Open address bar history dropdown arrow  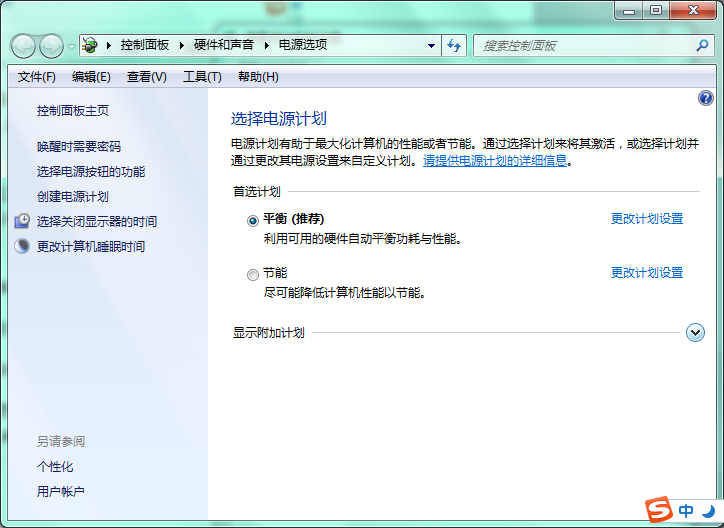(431, 46)
